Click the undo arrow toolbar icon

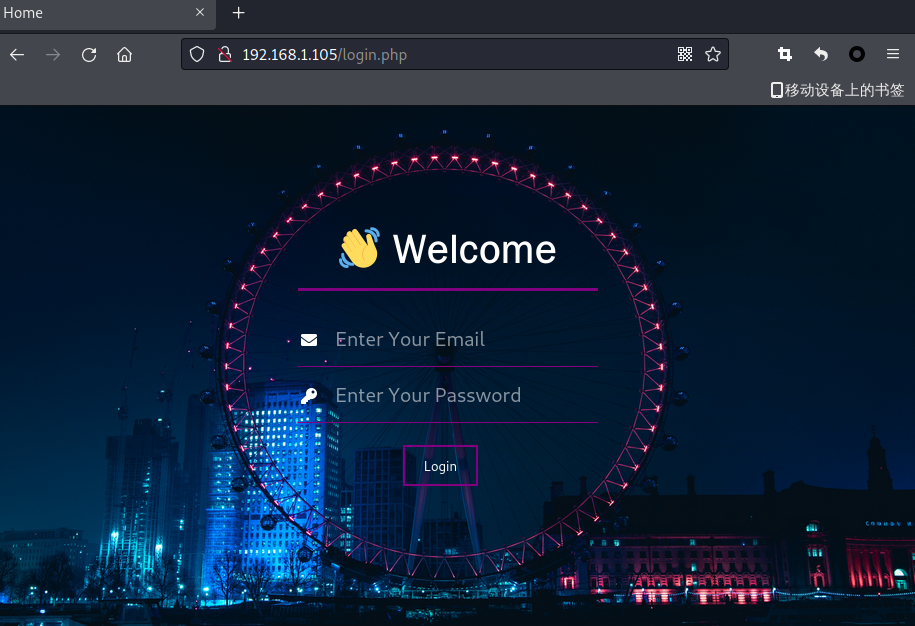(821, 54)
